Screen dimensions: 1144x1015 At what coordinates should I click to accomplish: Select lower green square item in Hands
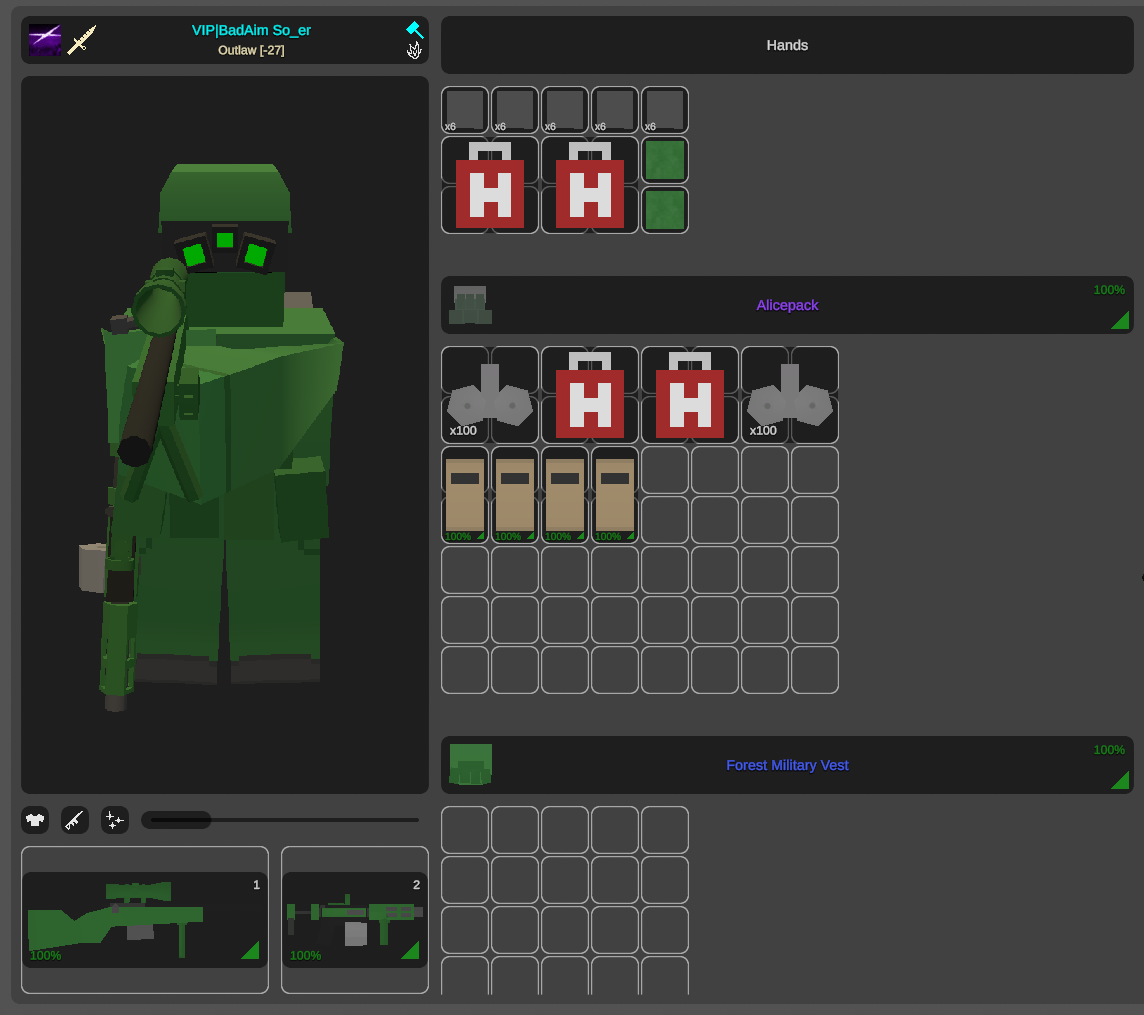point(665,210)
